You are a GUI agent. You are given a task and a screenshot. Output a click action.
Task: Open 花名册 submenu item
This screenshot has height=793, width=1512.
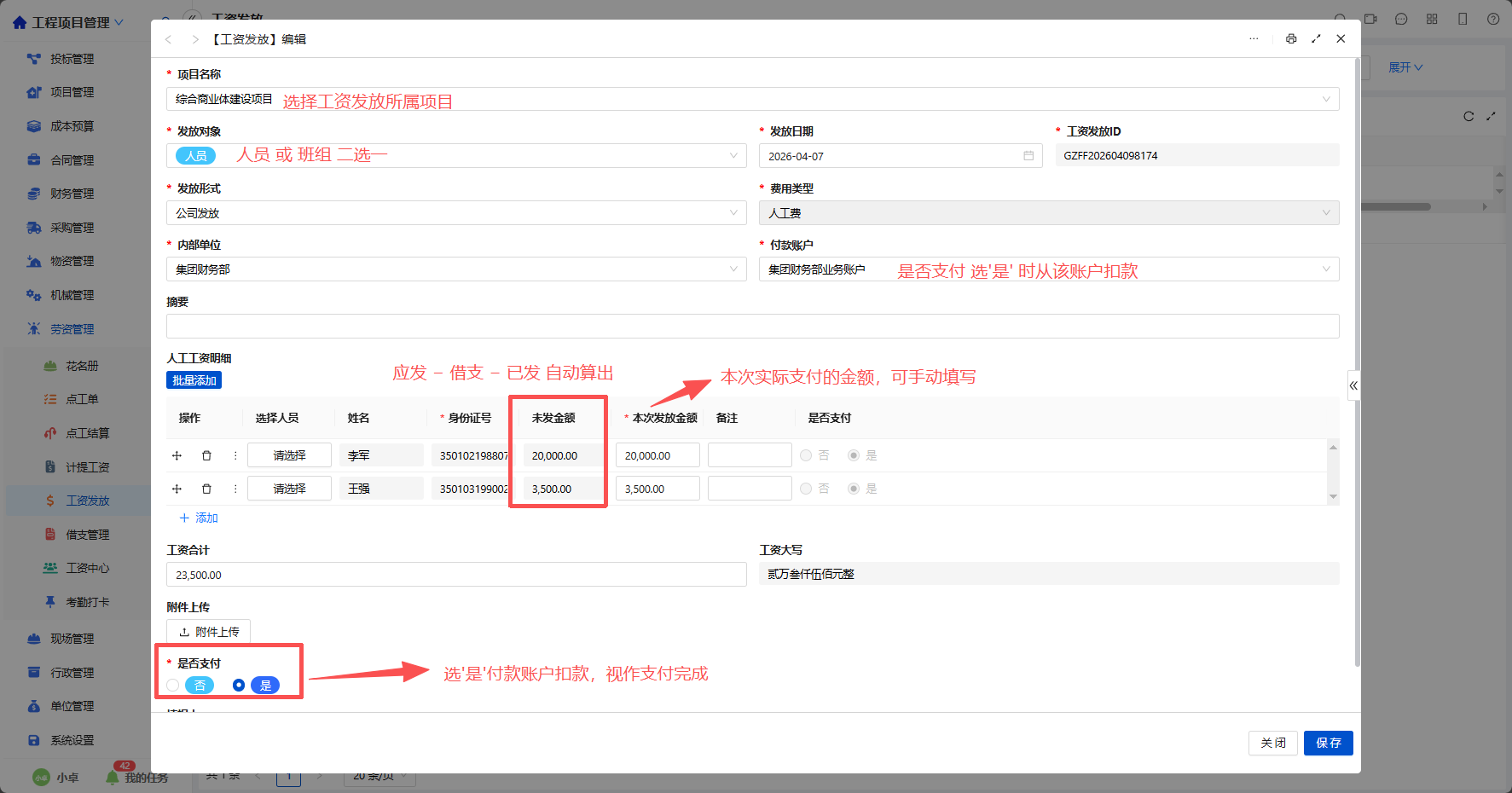coord(82,366)
